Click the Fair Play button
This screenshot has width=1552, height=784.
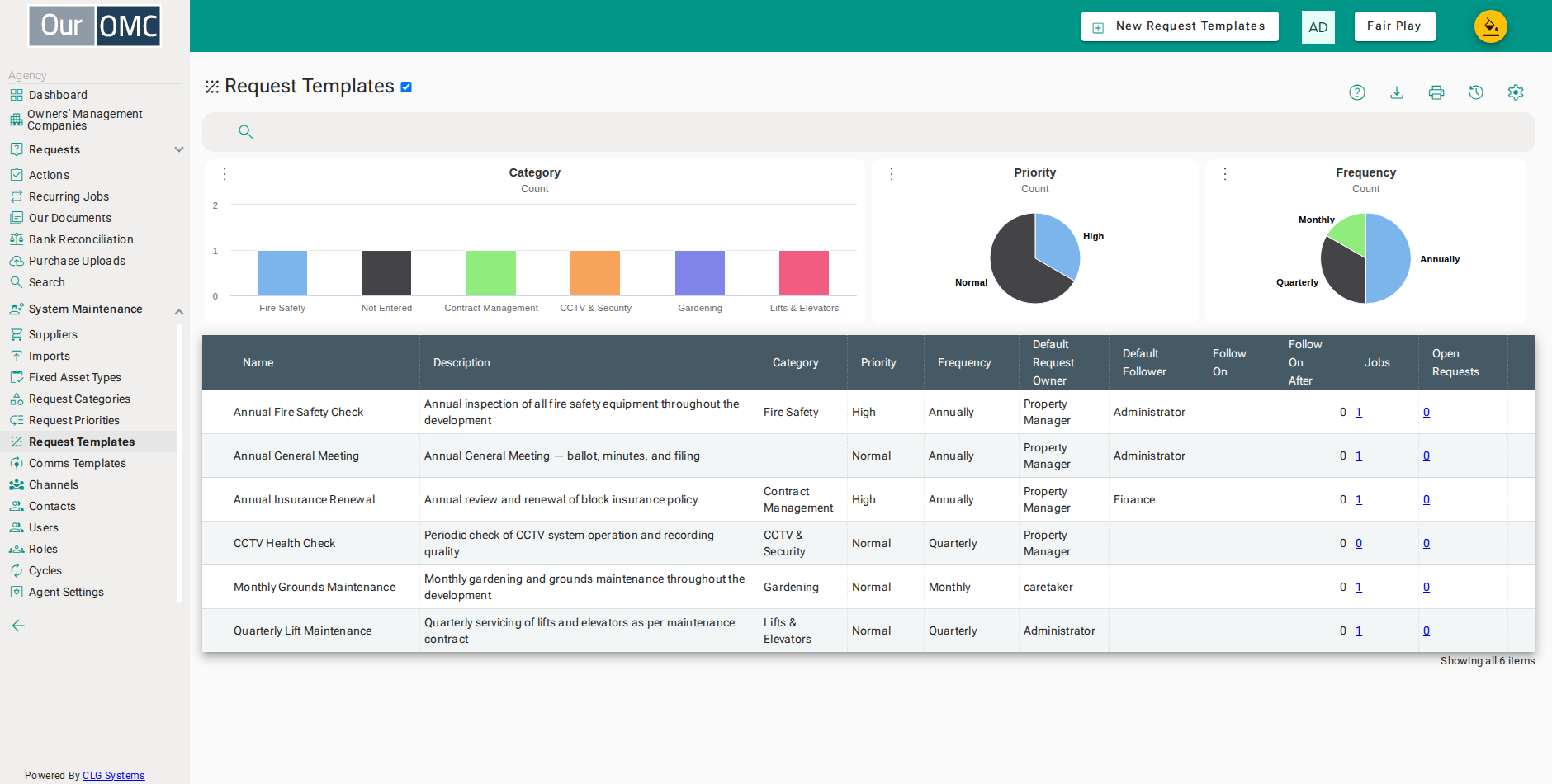(1394, 26)
